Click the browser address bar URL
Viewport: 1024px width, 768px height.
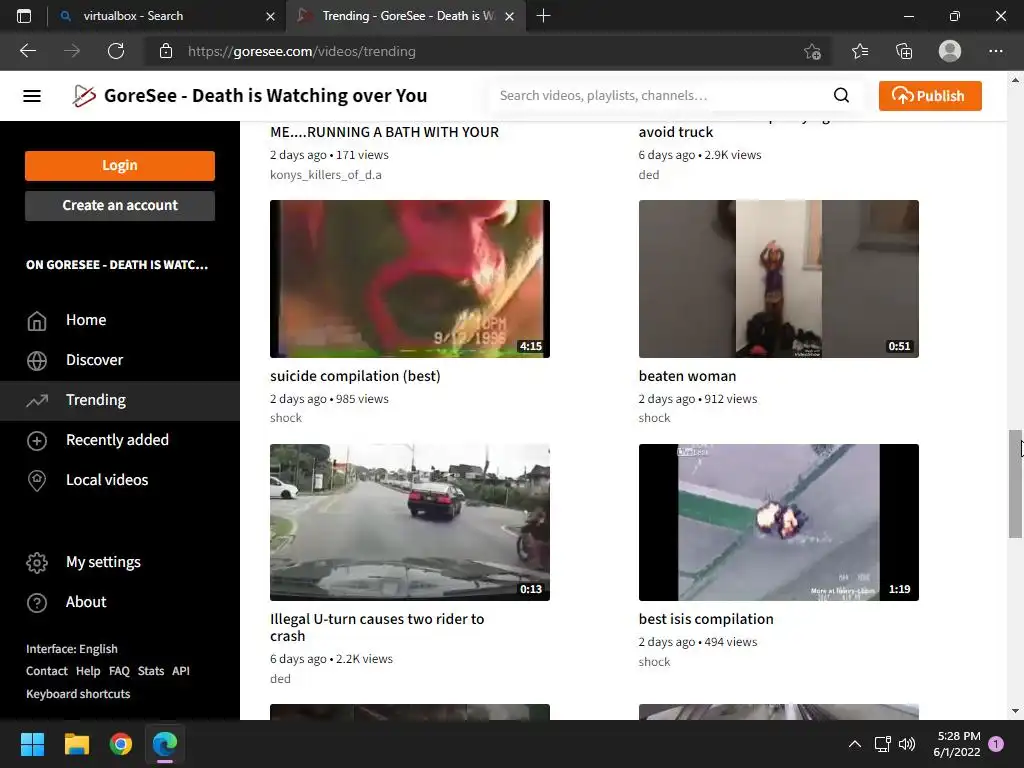click(302, 52)
